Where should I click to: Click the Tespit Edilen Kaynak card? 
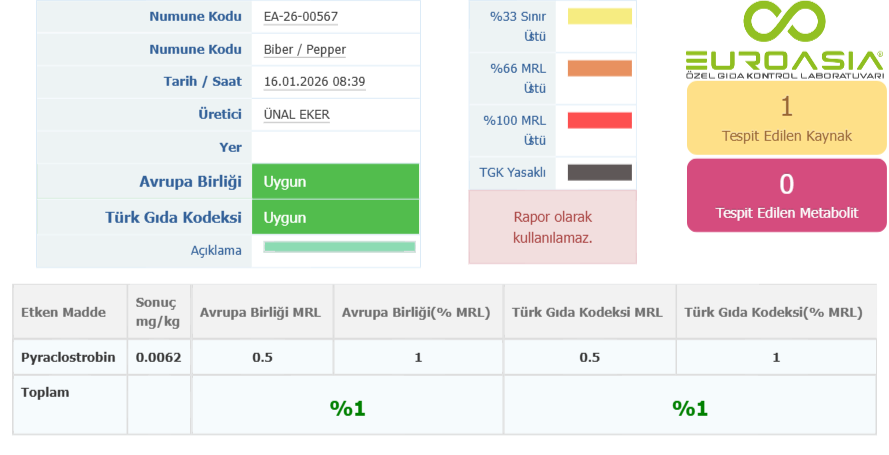pyautogui.click(x=786, y=118)
